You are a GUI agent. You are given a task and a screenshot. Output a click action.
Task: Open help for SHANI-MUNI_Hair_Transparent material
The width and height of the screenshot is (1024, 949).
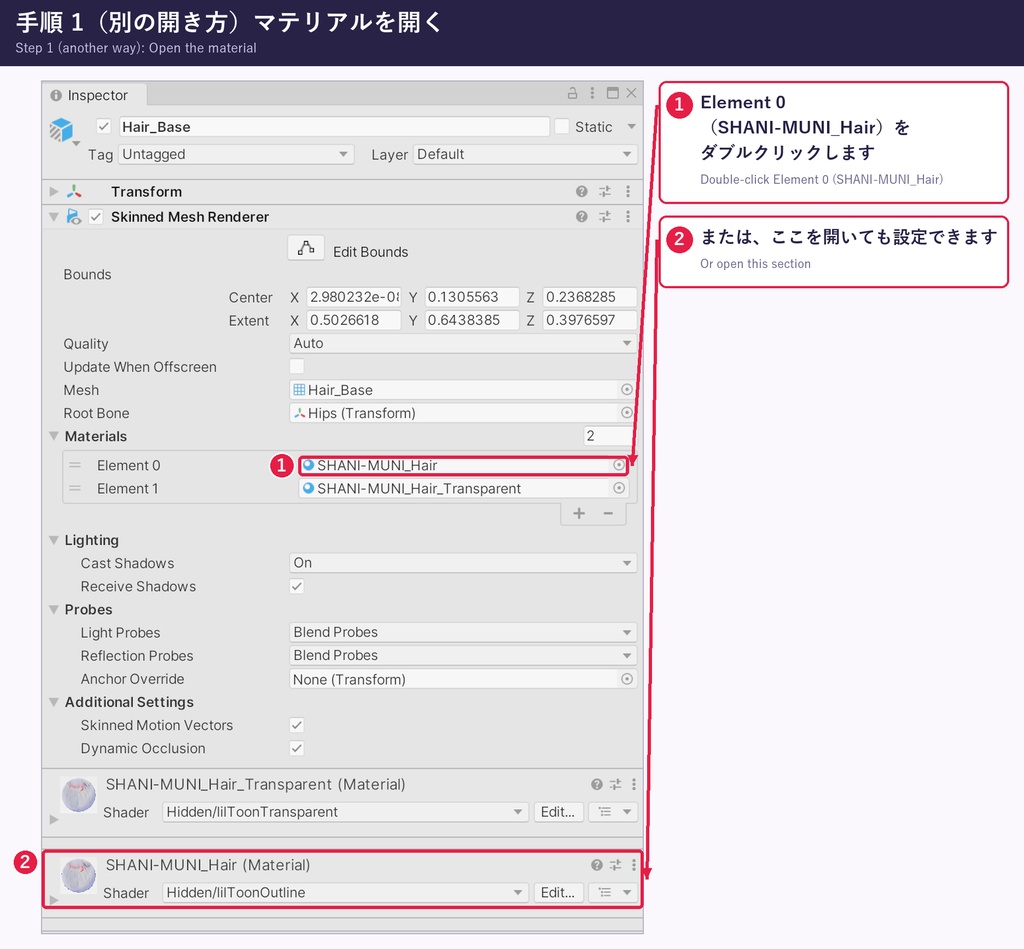click(596, 784)
